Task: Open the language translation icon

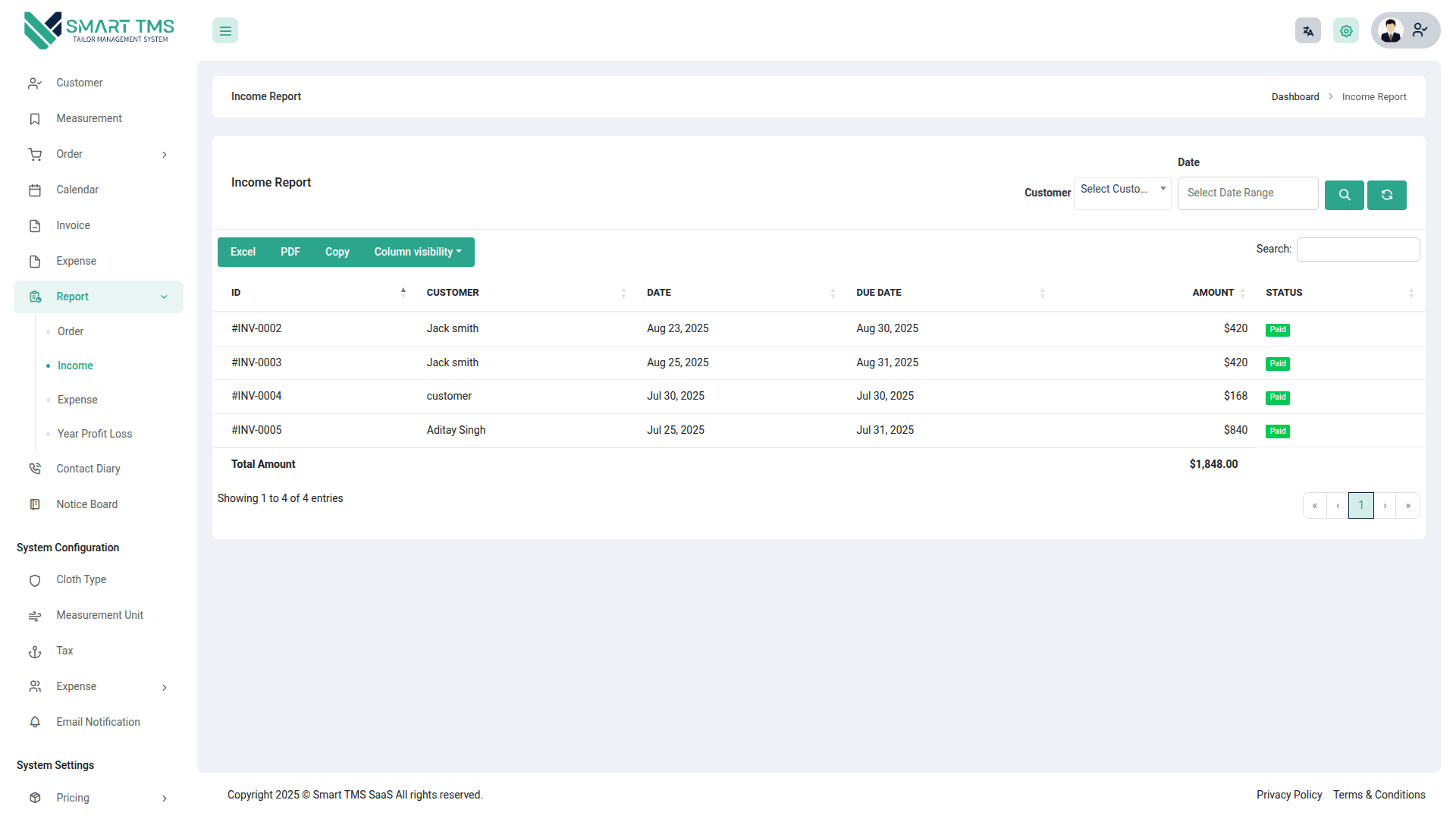Action: coord(1307,31)
